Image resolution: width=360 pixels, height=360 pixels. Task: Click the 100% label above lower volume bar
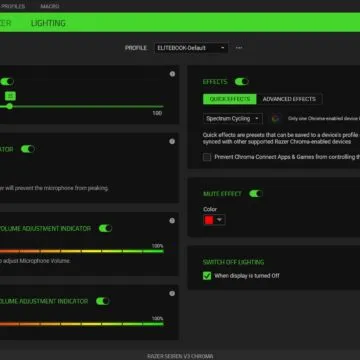[x=158, y=319]
